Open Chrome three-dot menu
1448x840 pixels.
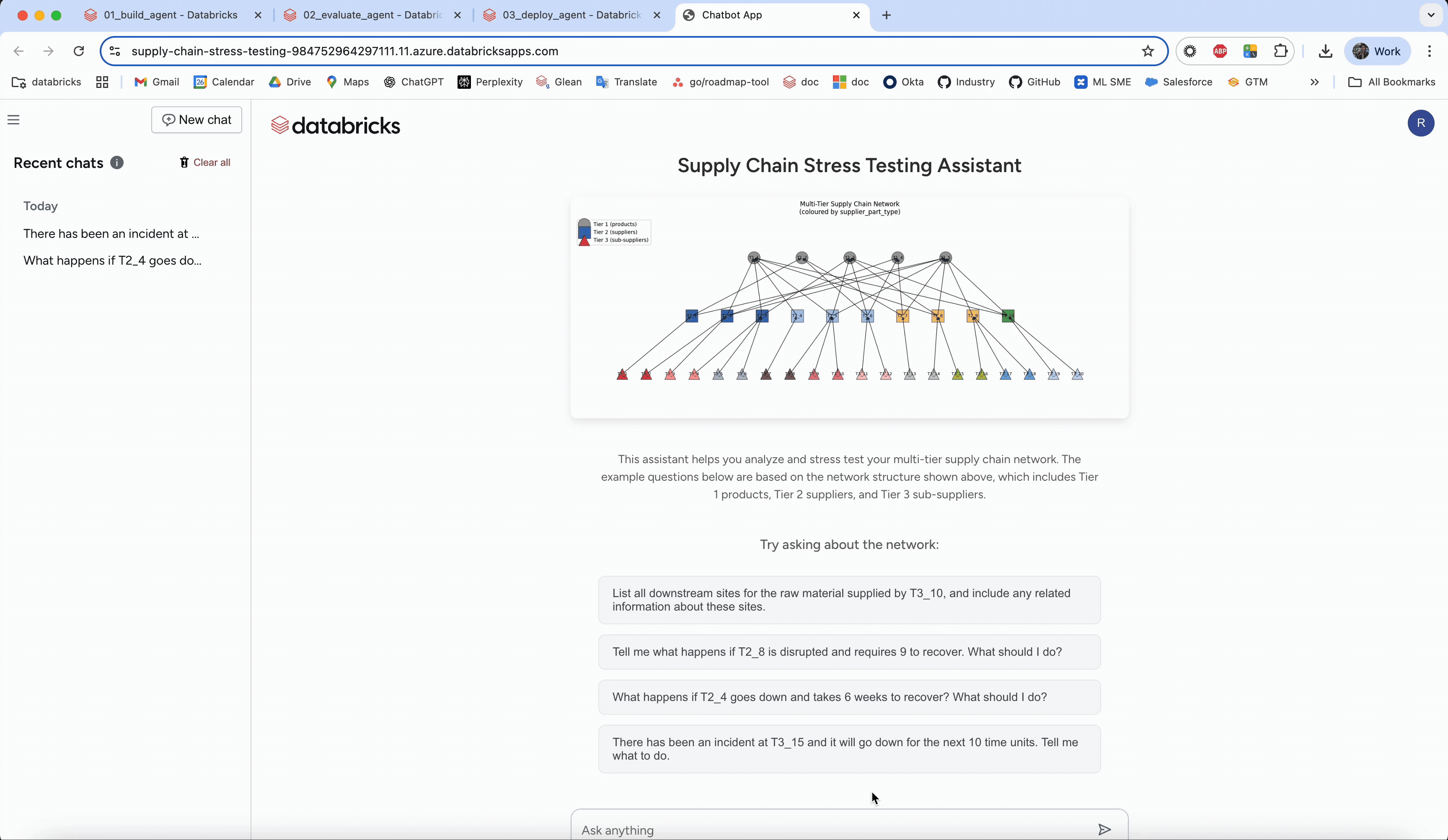coord(1429,51)
